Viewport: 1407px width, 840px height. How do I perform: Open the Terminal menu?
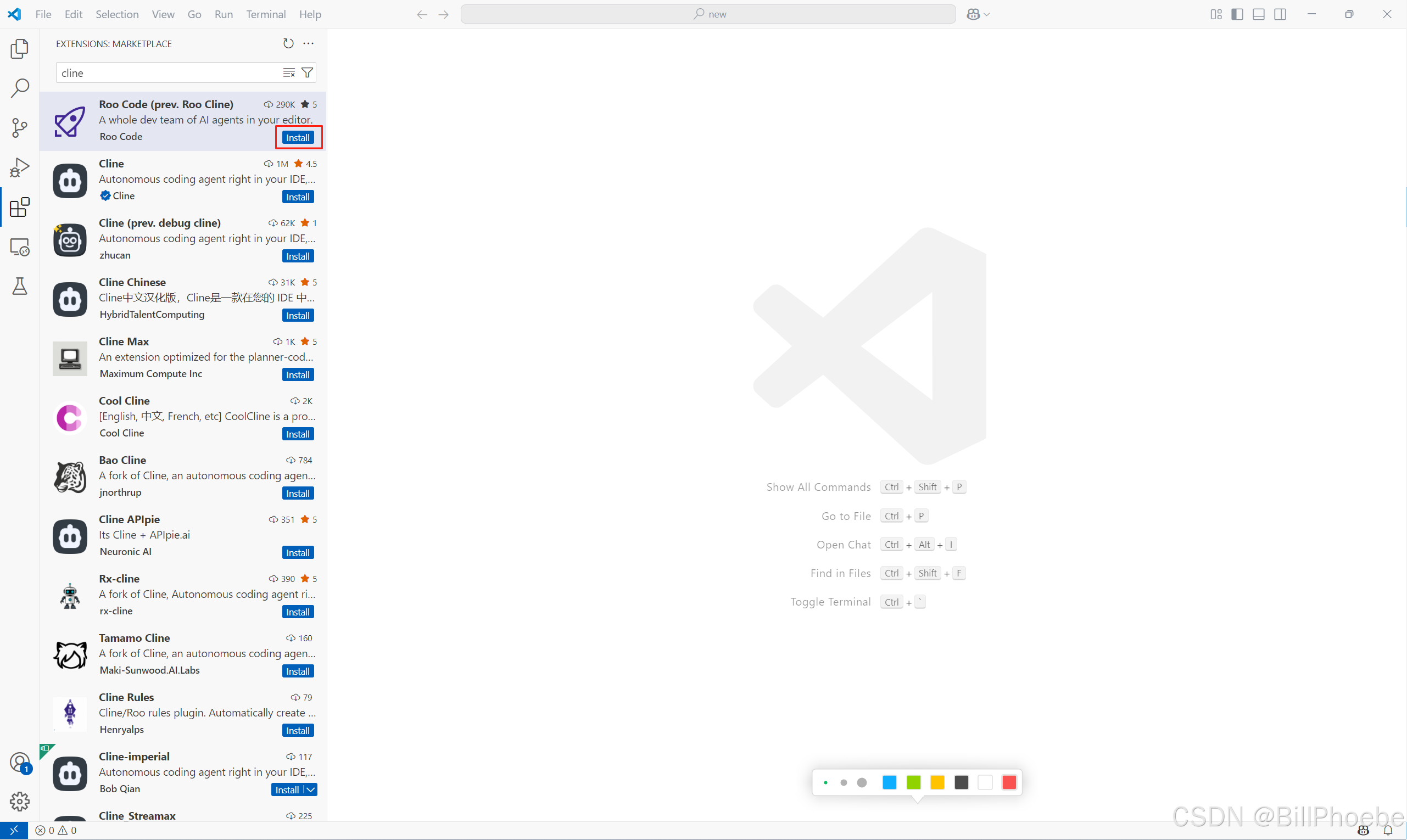pyautogui.click(x=266, y=14)
